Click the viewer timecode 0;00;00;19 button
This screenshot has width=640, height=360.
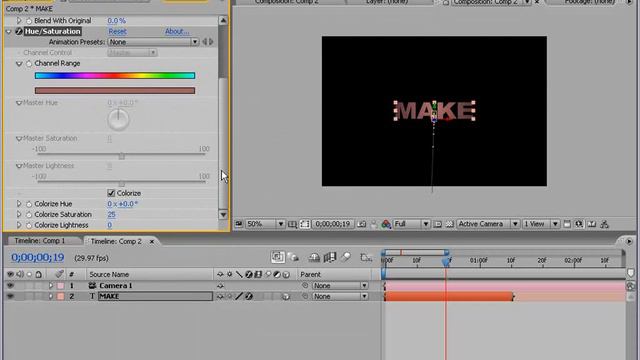point(333,224)
